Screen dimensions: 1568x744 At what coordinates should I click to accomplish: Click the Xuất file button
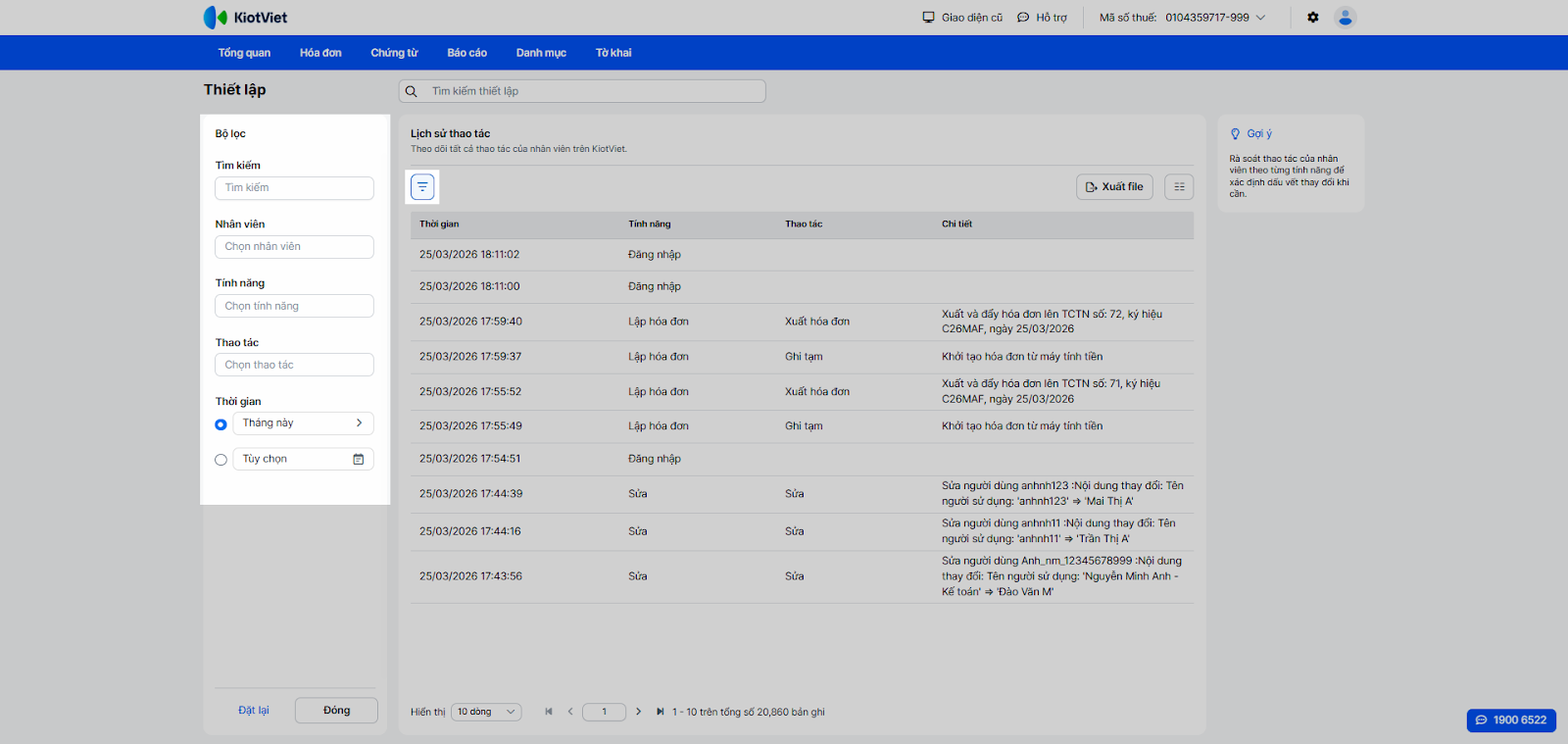click(x=1114, y=186)
